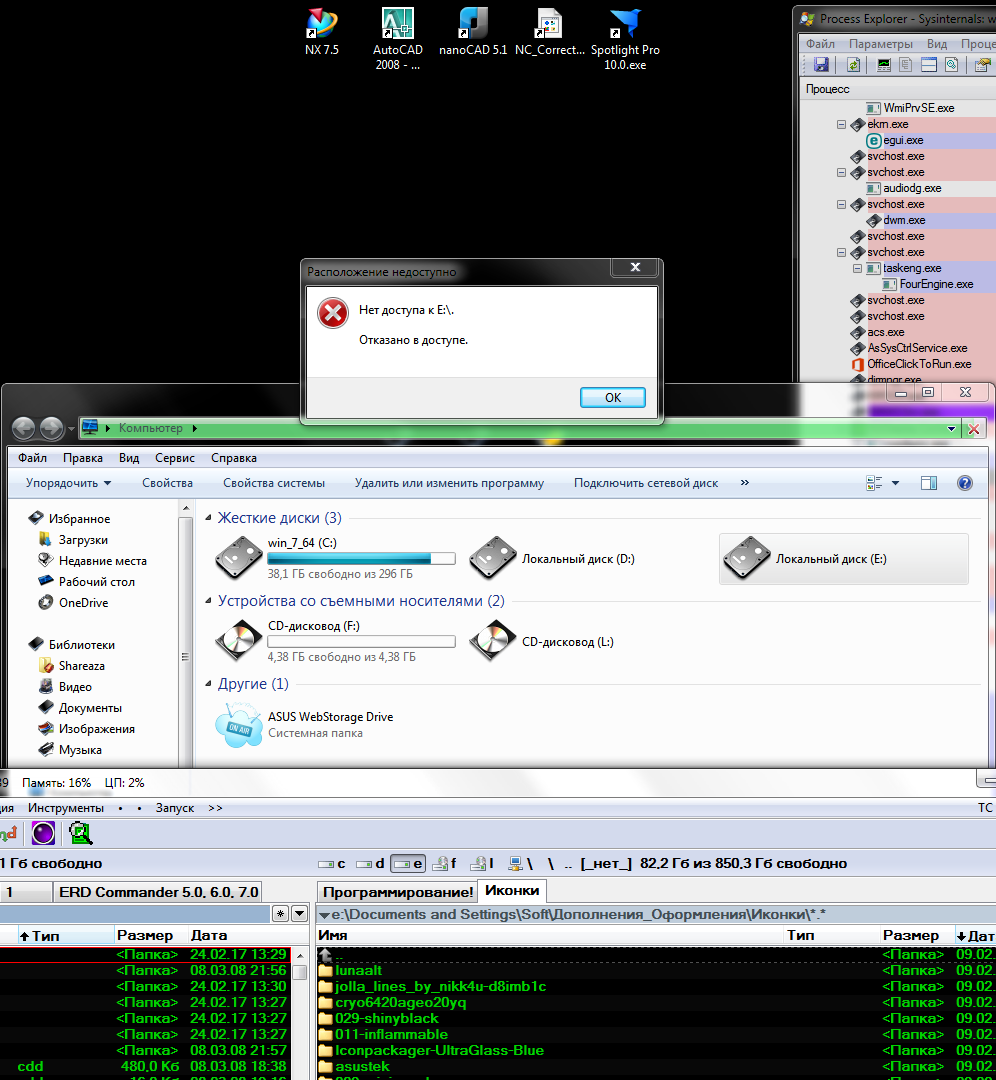The height and width of the screenshot is (1080, 996).
Task: Open the Сервис menu in Explorer
Action: (175, 458)
